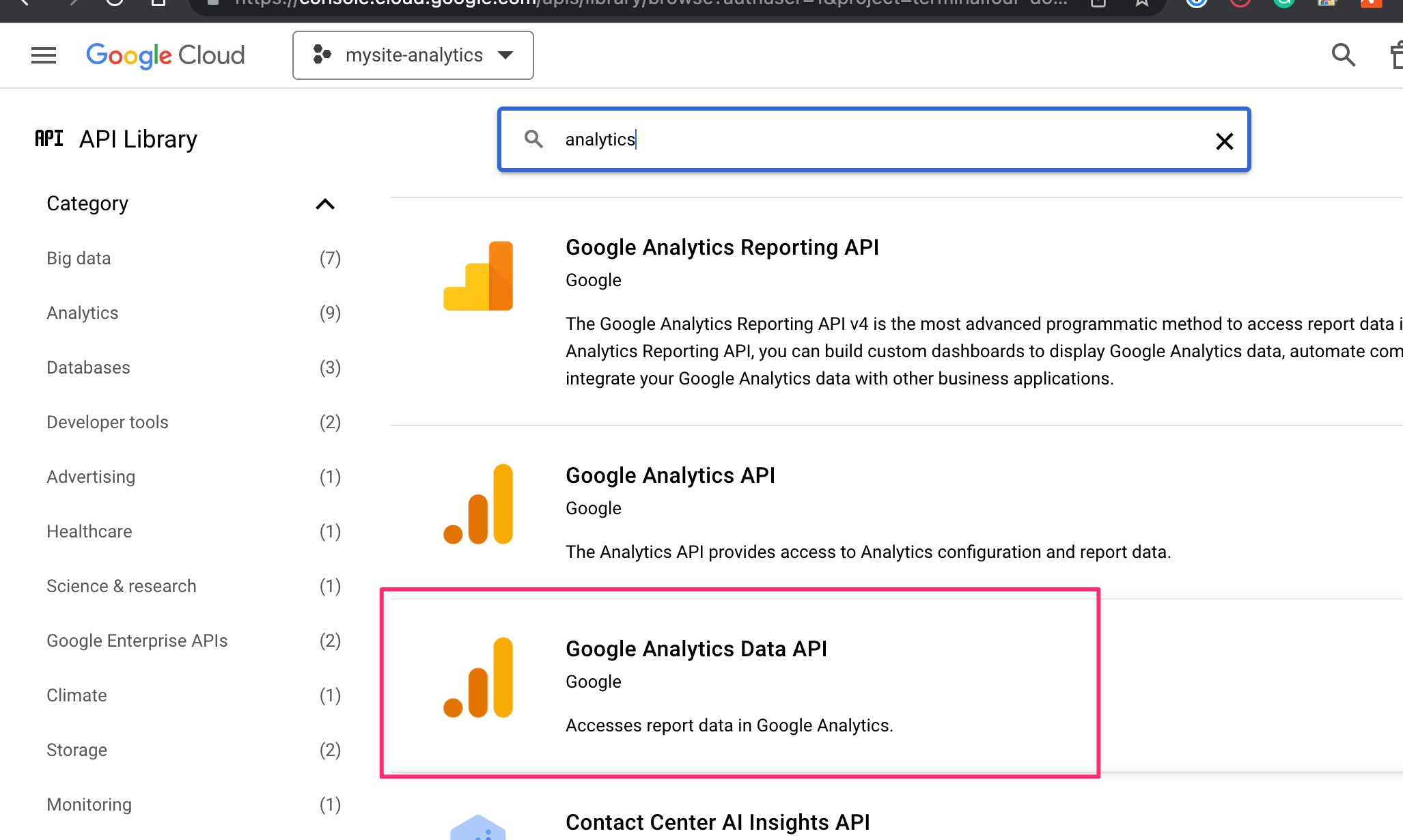This screenshot has height=840, width=1403.
Task: Click the Google Cloud logo
Action: click(x=165, y=55)
